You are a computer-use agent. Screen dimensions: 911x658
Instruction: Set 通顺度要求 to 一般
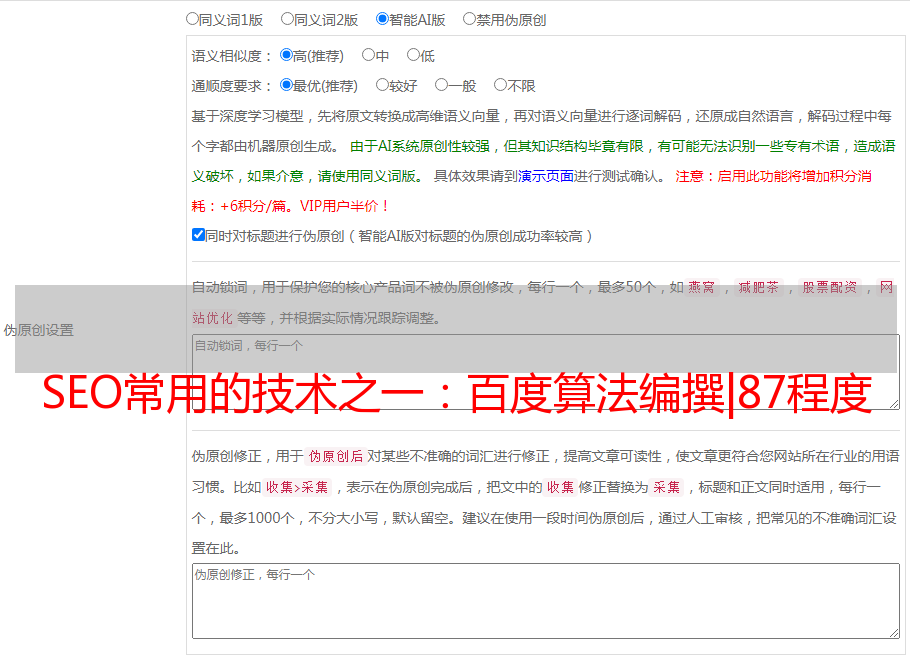[442, 85]
